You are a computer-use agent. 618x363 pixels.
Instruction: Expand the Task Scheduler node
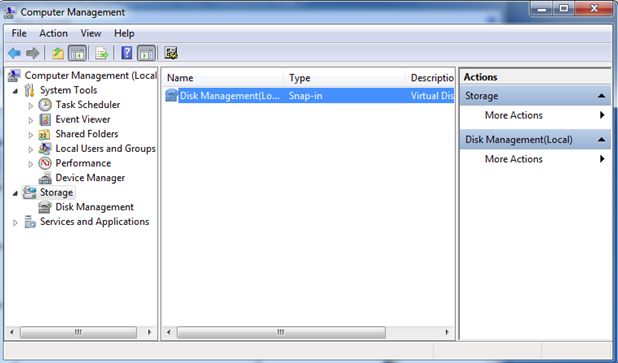click(x=31, y=105)
